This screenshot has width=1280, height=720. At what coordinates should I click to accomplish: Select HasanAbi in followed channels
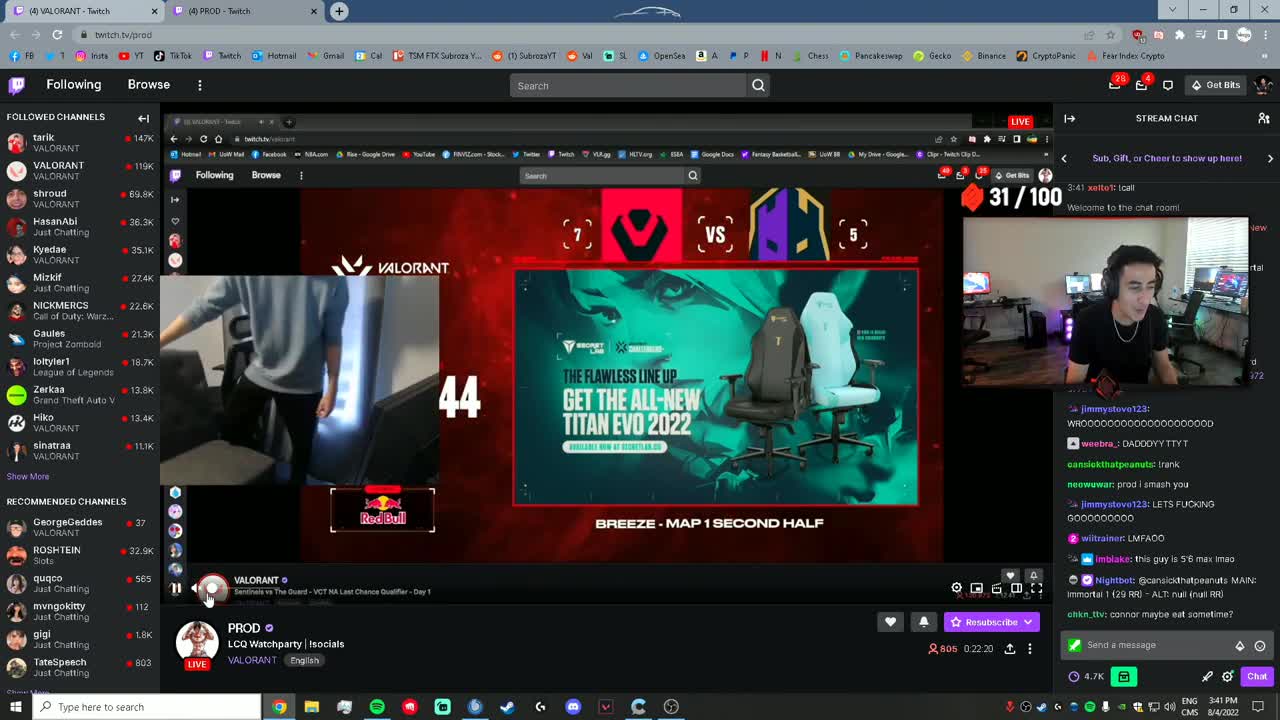(x=80, y=227)
